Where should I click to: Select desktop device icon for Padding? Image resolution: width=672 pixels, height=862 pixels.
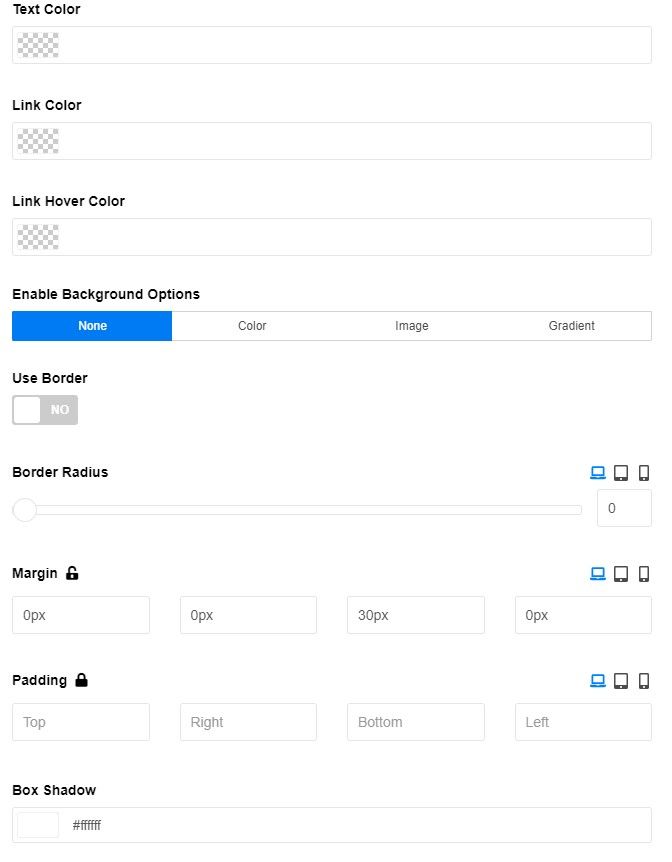point(598,681)
